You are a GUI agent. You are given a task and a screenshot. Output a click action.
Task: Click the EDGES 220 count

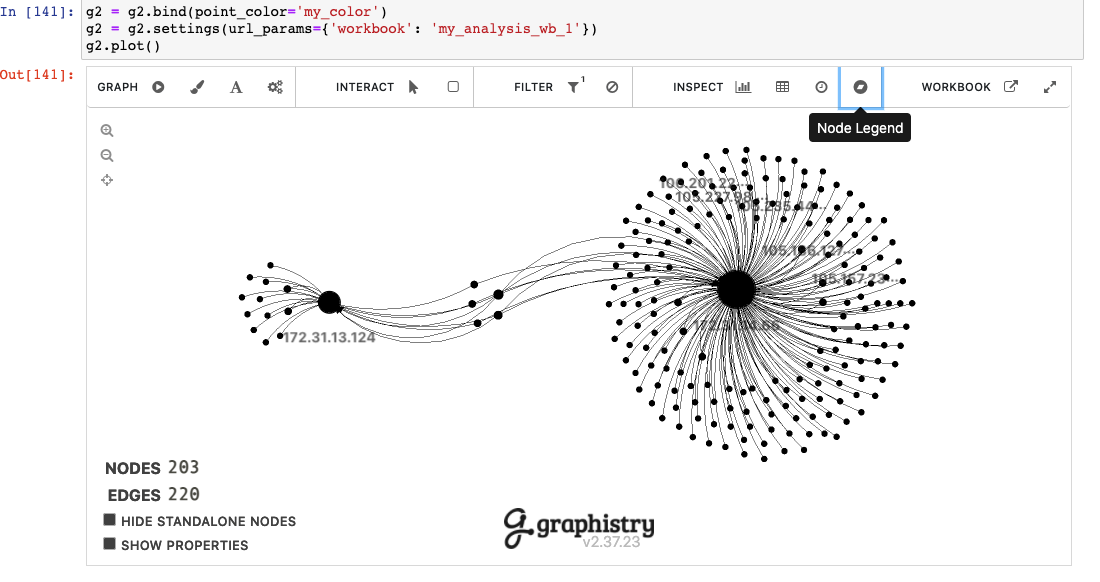pyautogui.click(x=154, y=494)
